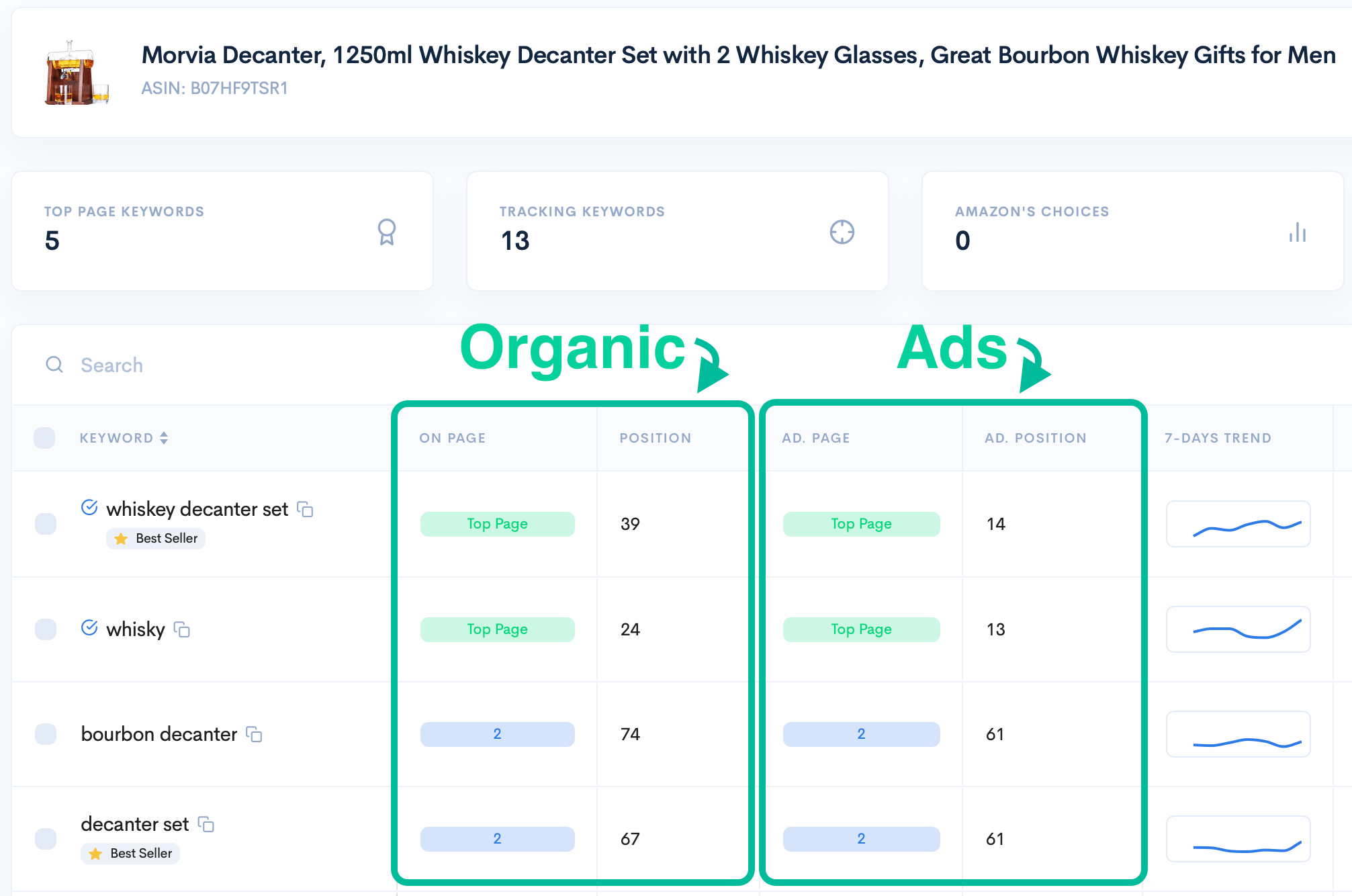This screenshot has height=896, width=1352.
Task: Copy the 'whiskey decanter set' keyword
Action: click(306, 510)
